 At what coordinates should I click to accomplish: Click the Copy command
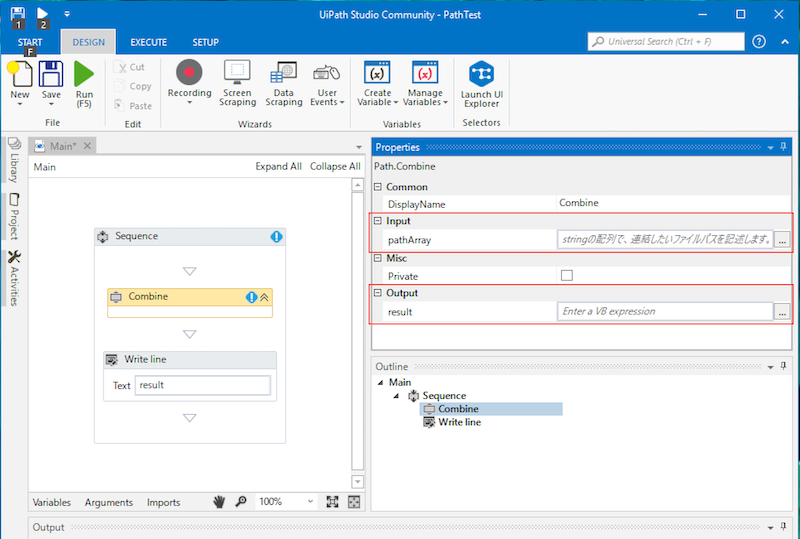click(134, 86)
